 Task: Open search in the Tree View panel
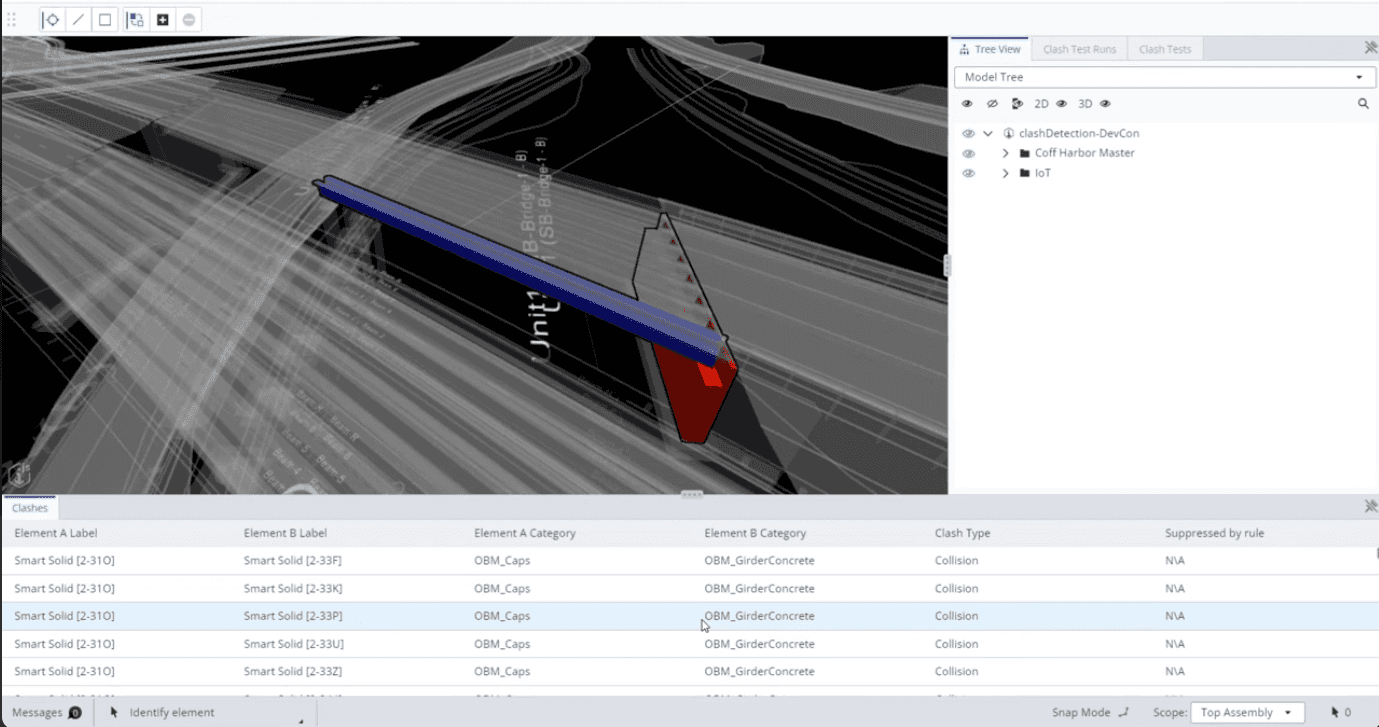point(1363,104)
